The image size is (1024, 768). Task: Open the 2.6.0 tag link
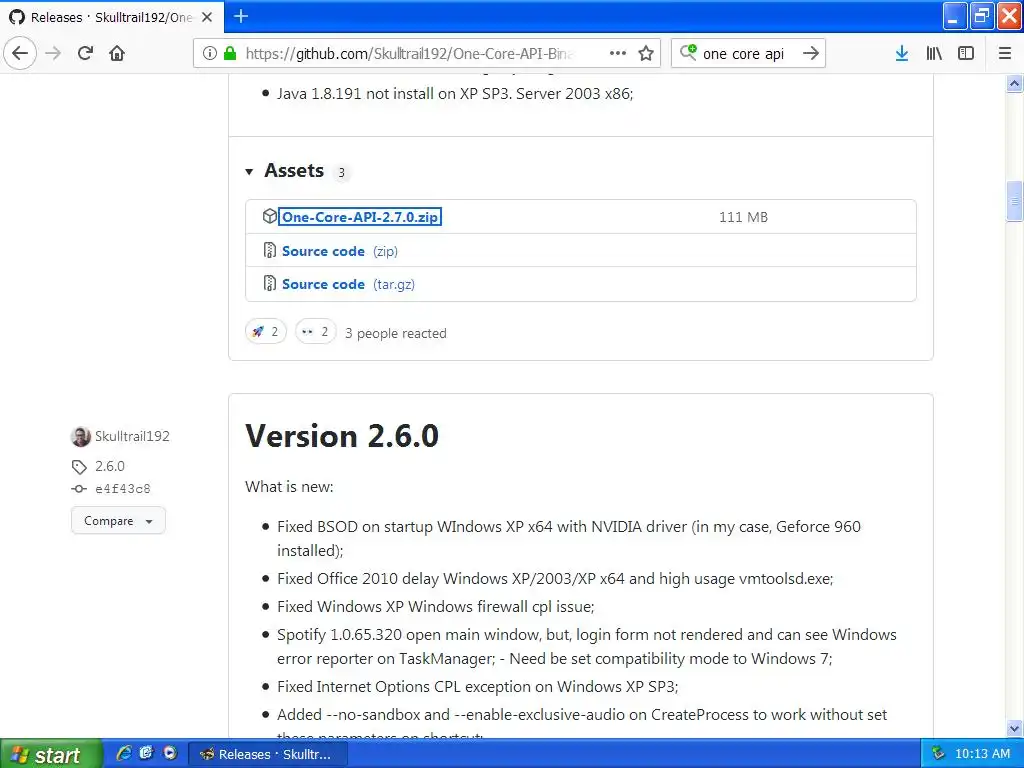coord(110,466)
